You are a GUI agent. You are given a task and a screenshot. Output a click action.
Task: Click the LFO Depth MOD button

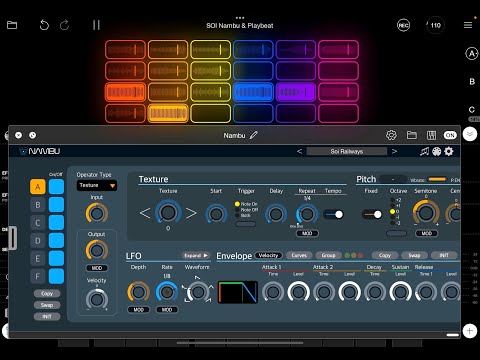[x=139, y=310]
